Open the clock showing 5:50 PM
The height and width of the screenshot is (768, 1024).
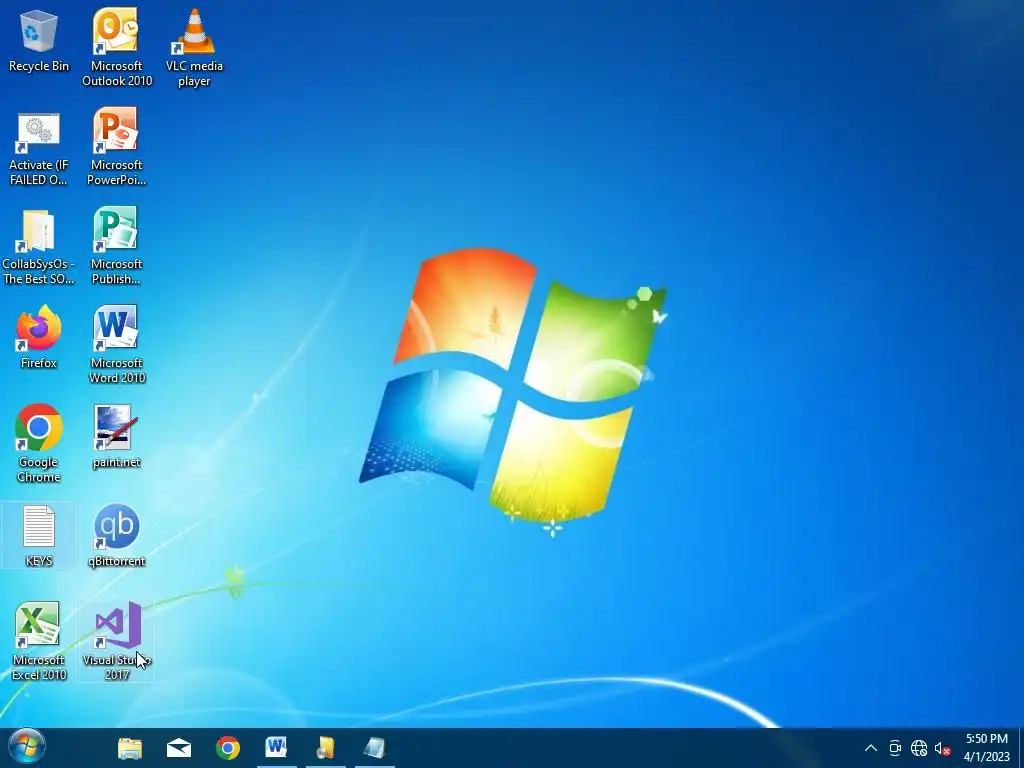pyautogui.click(x=987, y=748)
